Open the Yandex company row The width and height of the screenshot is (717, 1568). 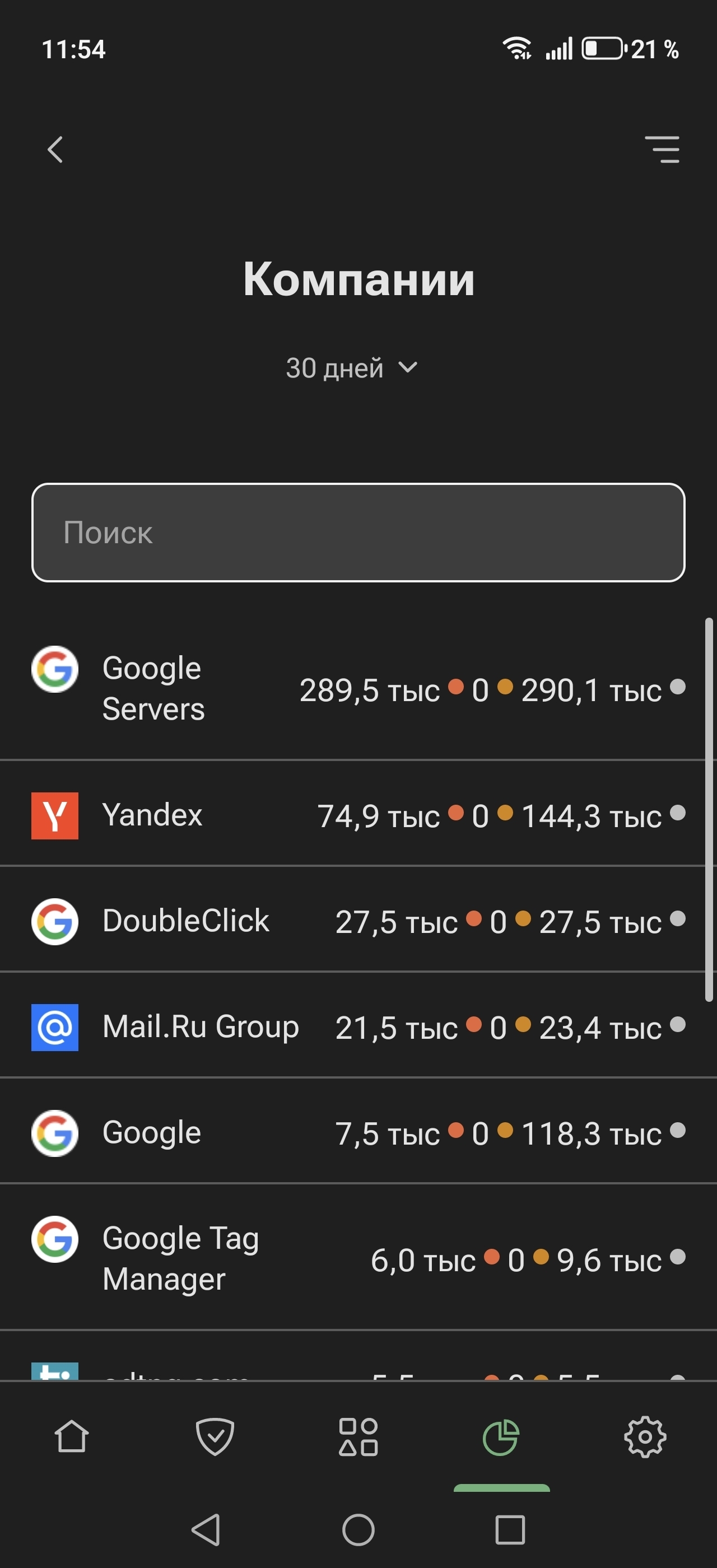(x=358, y=815)
